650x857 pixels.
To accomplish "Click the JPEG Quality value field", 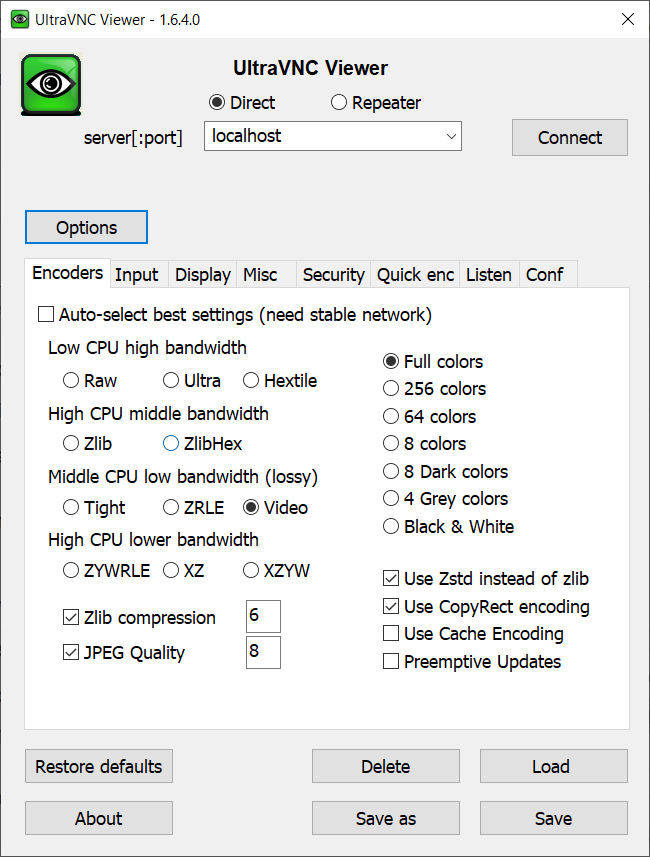I will (263, 652).
